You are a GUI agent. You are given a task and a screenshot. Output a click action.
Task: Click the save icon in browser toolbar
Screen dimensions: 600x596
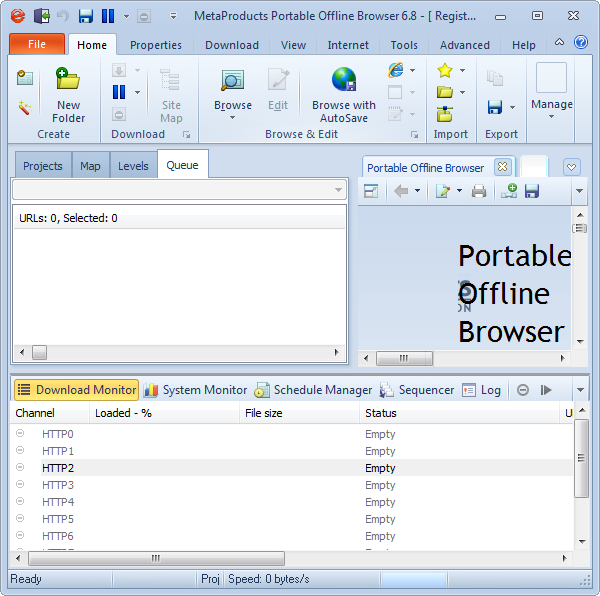click(x=532, y=191)
